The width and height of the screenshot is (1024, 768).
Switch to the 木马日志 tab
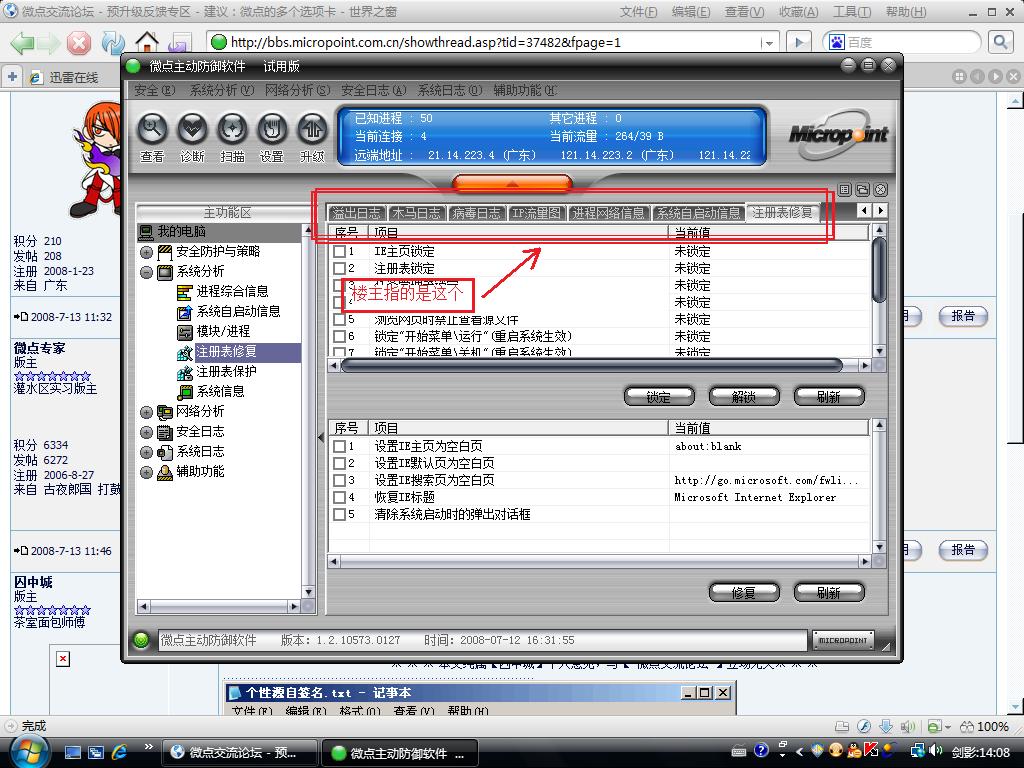[417, 213]
